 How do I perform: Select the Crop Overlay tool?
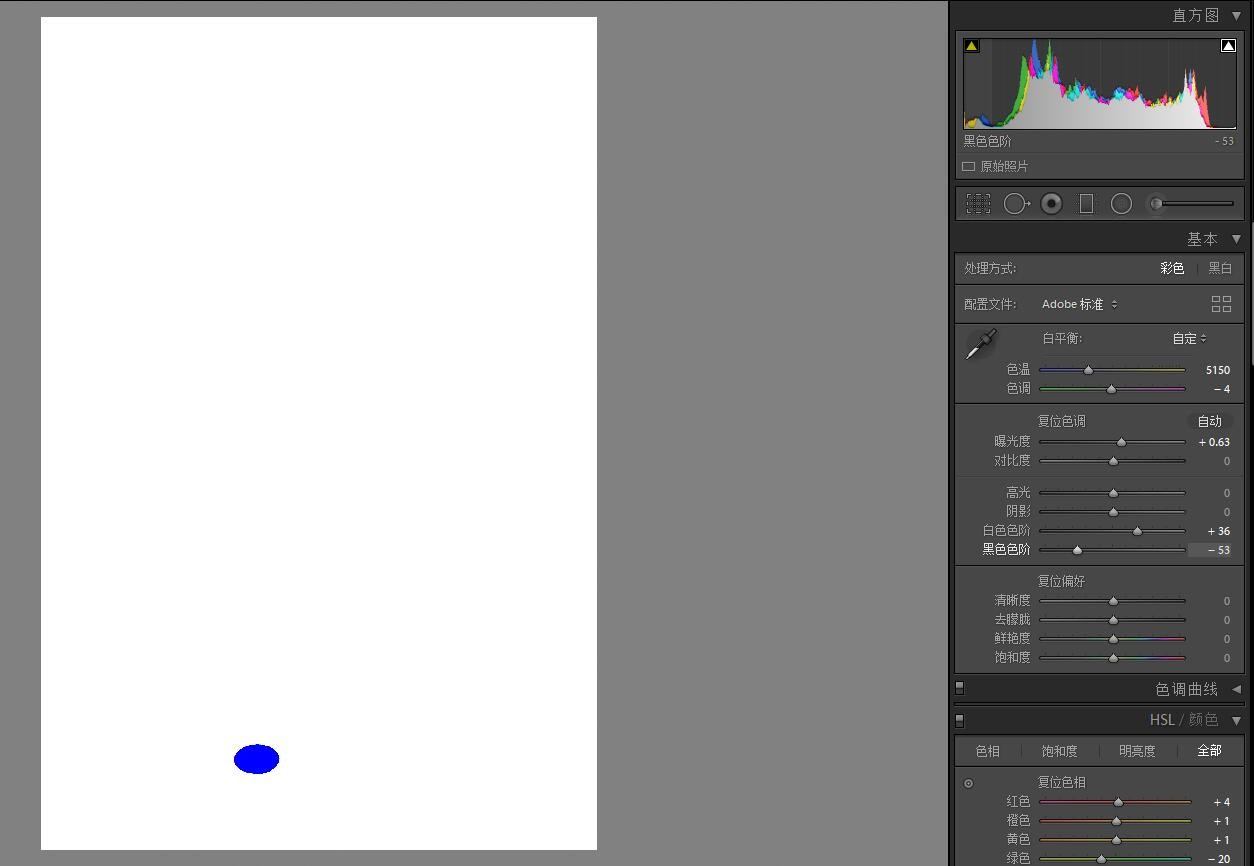978,204
